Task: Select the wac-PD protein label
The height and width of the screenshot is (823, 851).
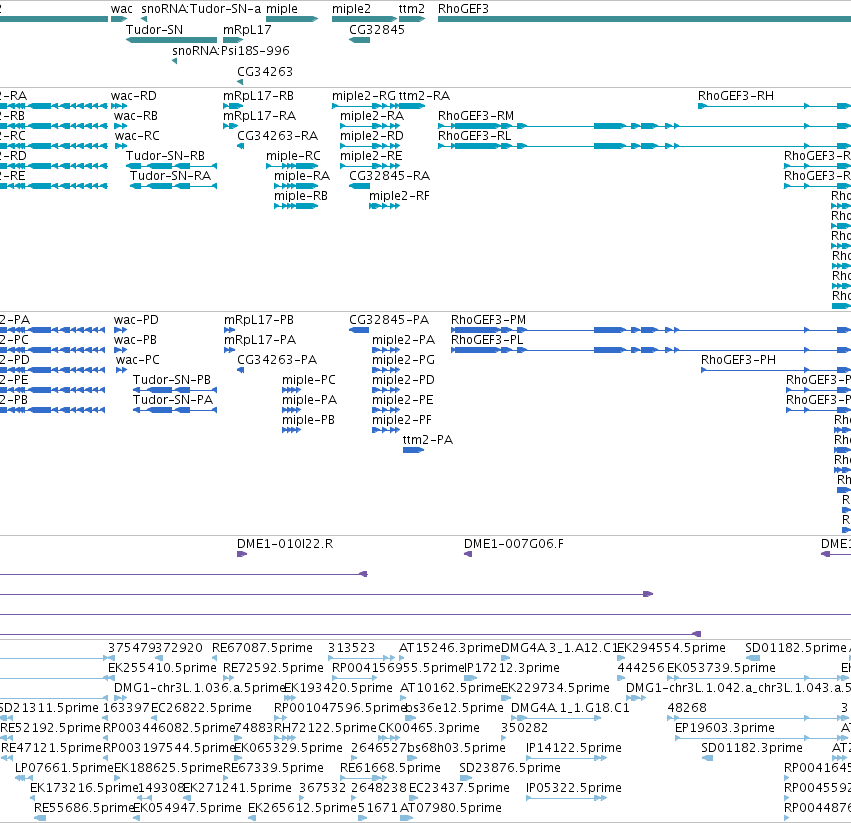Action: pos(136,320)
